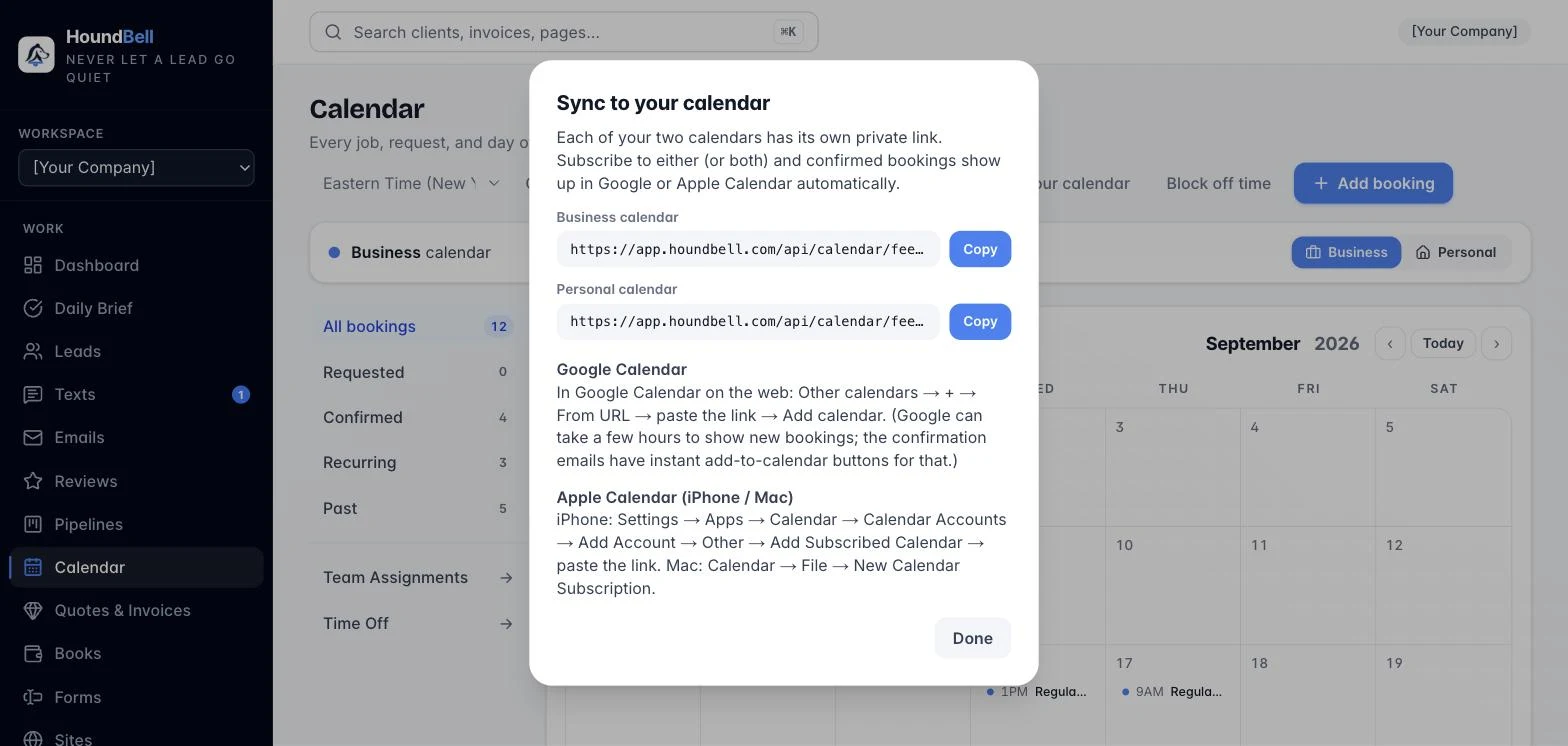
Task: Switch to Business calendar view
Action: point(1346,252)
